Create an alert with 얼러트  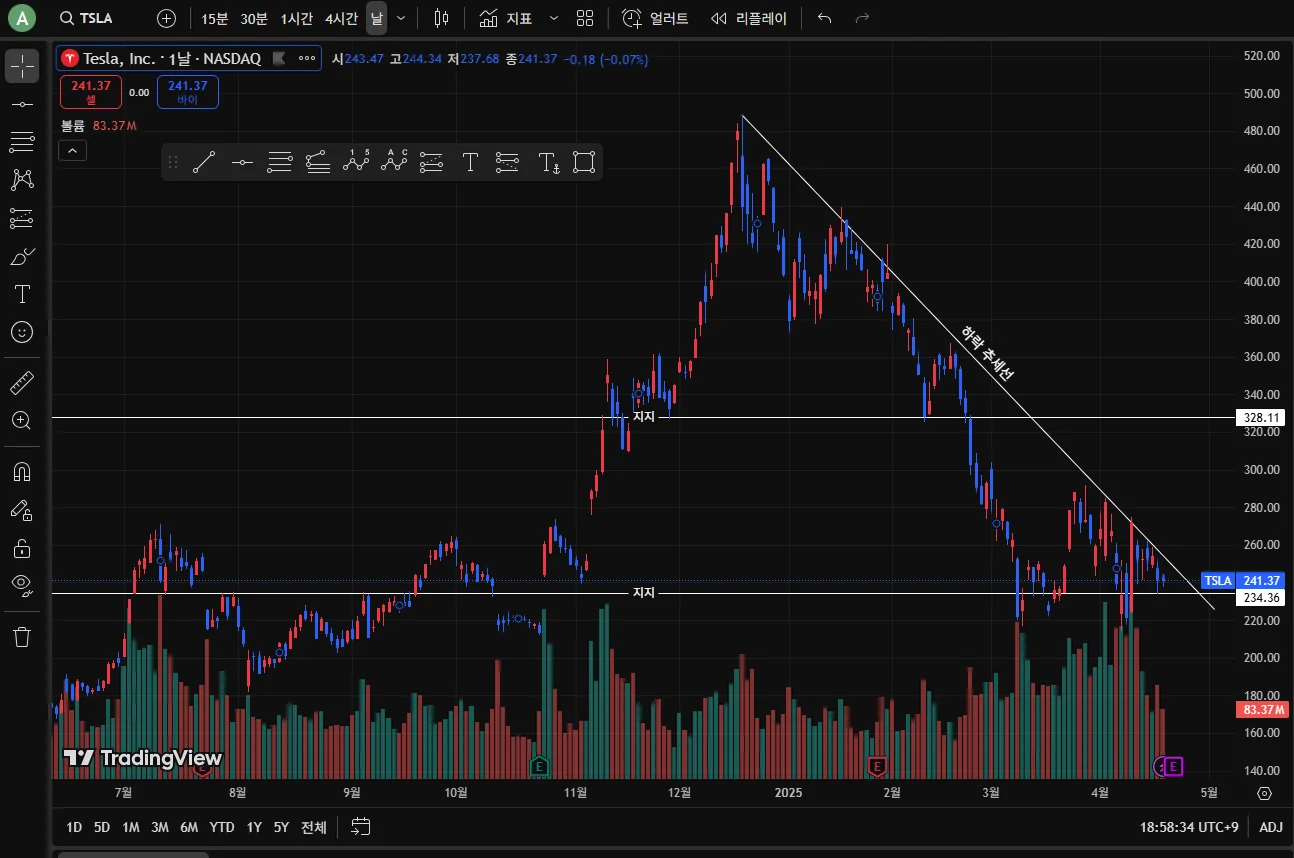tap(655, 18)
